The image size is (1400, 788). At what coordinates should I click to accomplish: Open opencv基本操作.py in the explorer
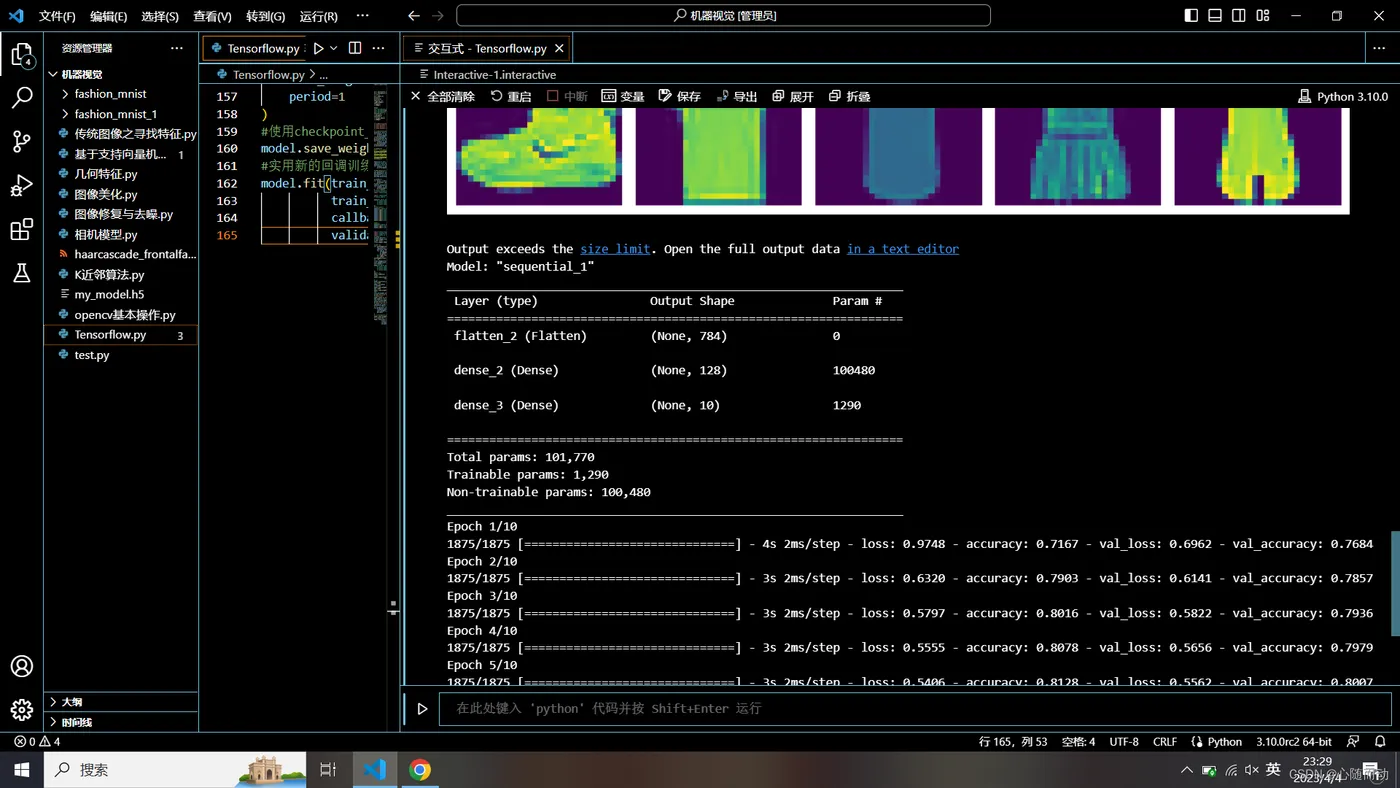[121, 315]
